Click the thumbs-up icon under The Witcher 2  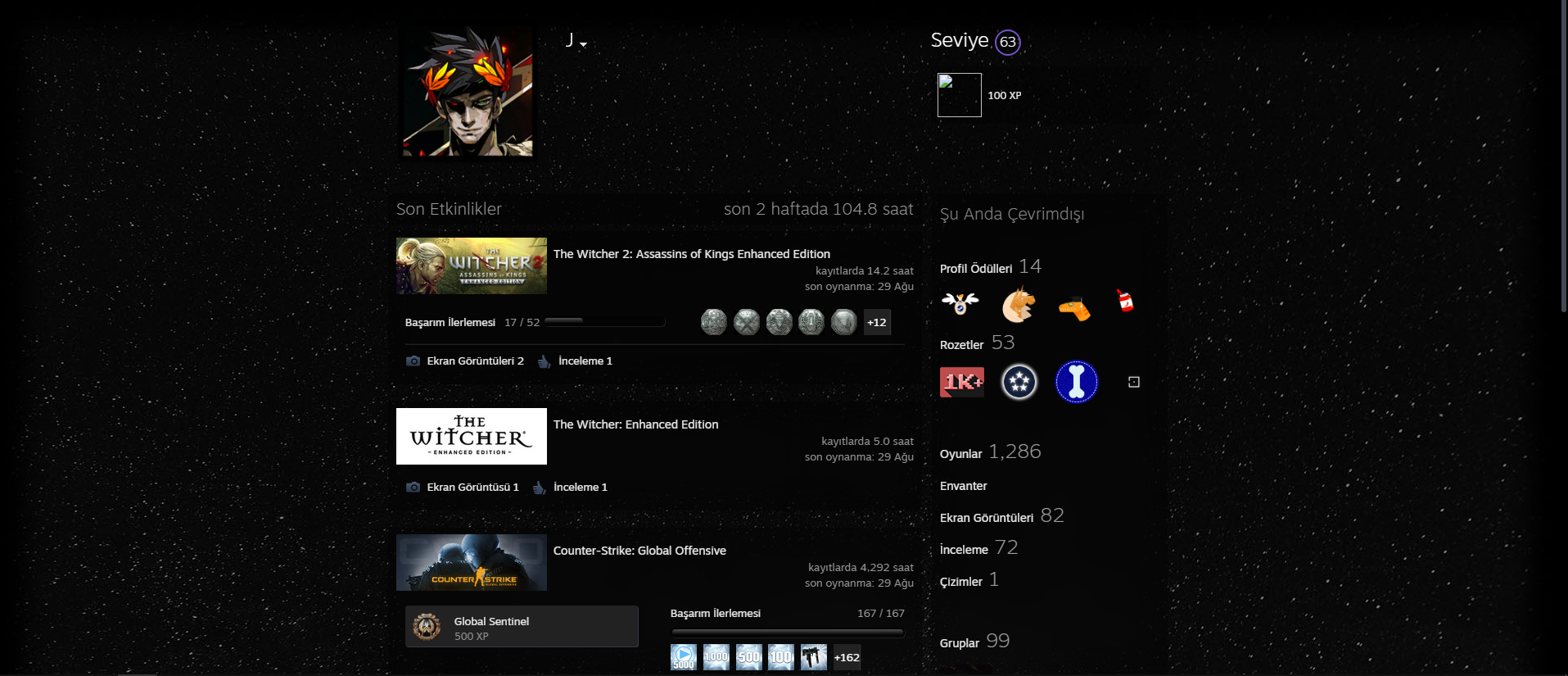click(544, 361)
